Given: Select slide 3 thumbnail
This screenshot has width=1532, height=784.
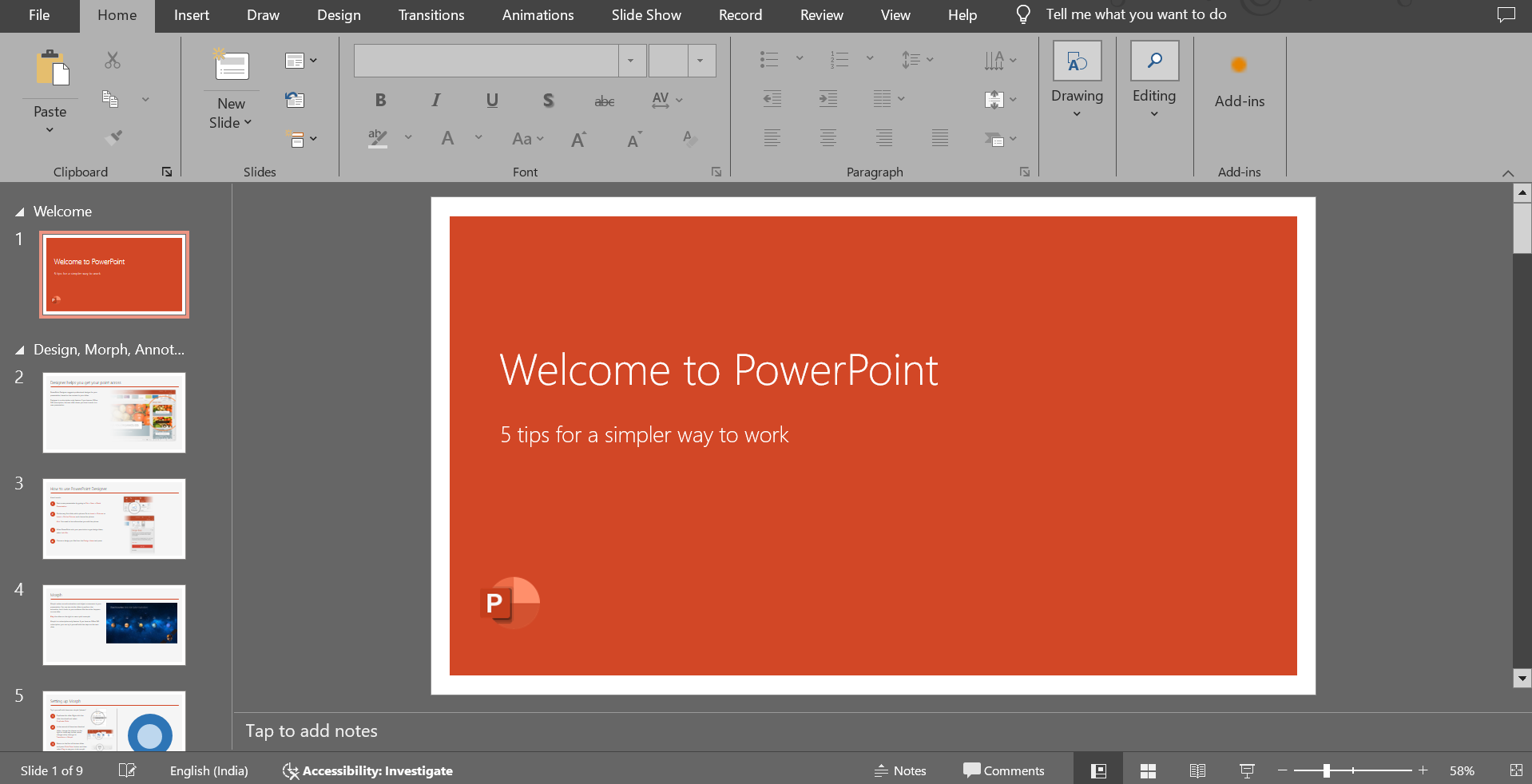Looking at the screenshot, I should point(113,519).
